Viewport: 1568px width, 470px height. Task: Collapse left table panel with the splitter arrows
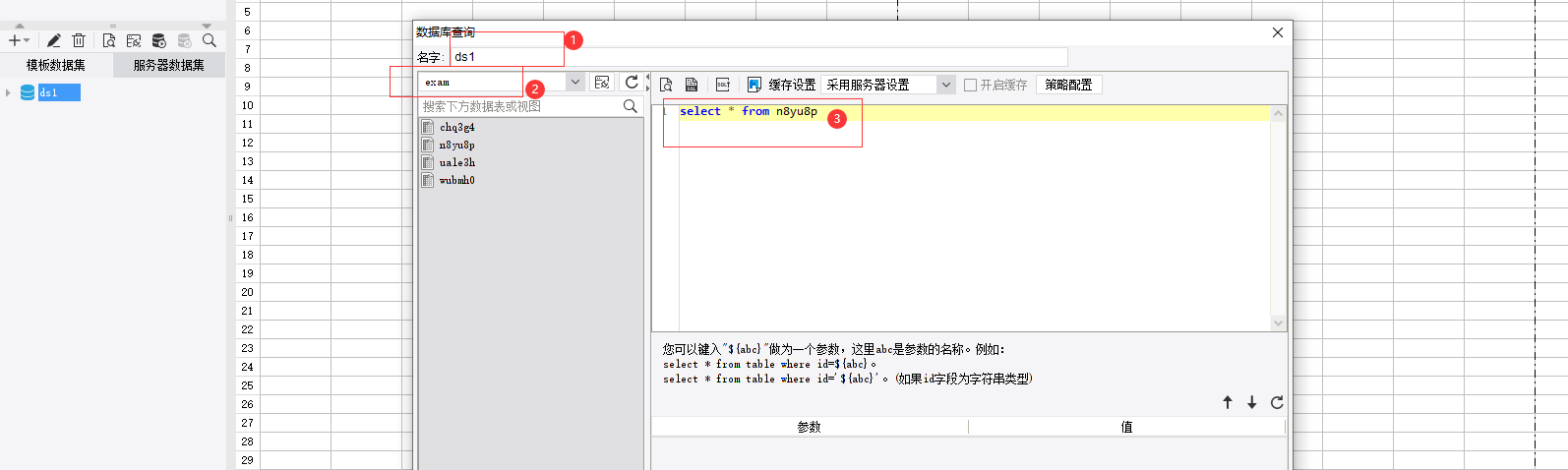(647, 83)
